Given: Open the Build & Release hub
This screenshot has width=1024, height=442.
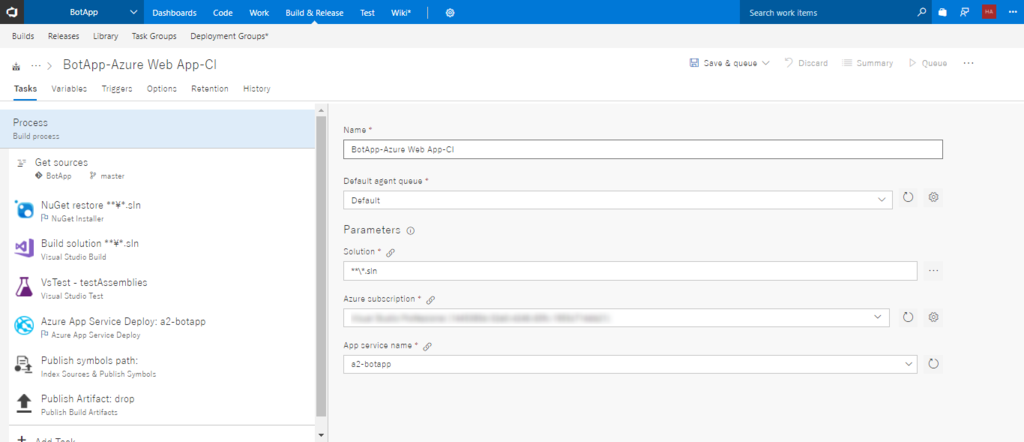Looking at the screenshot, I should tap(315, 12).
